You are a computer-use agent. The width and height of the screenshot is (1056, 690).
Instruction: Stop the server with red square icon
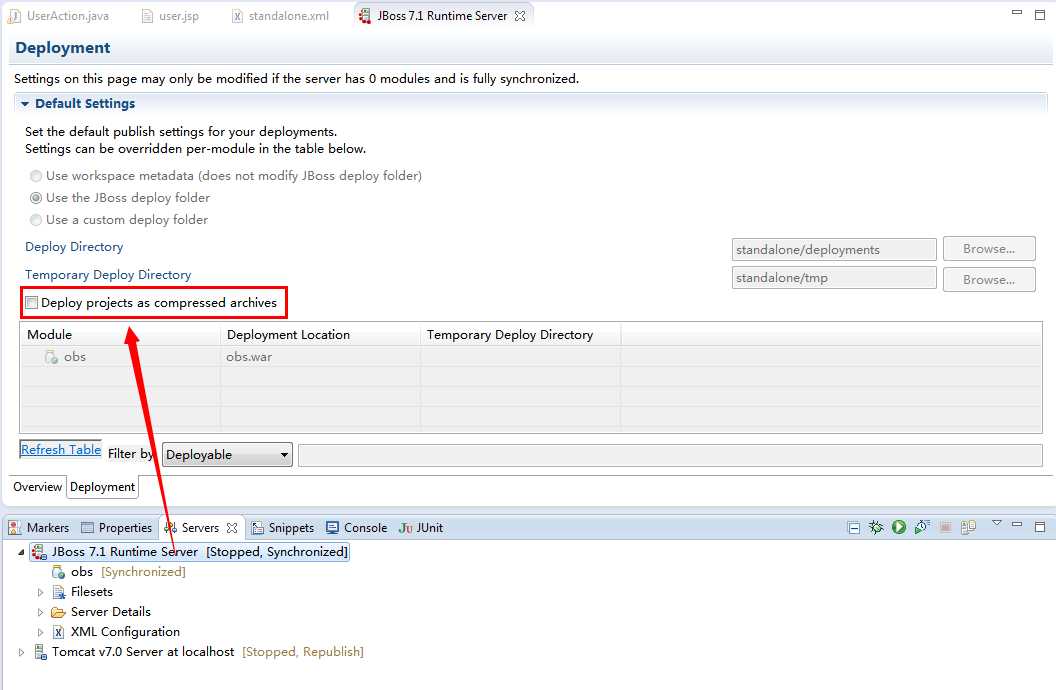945,528
